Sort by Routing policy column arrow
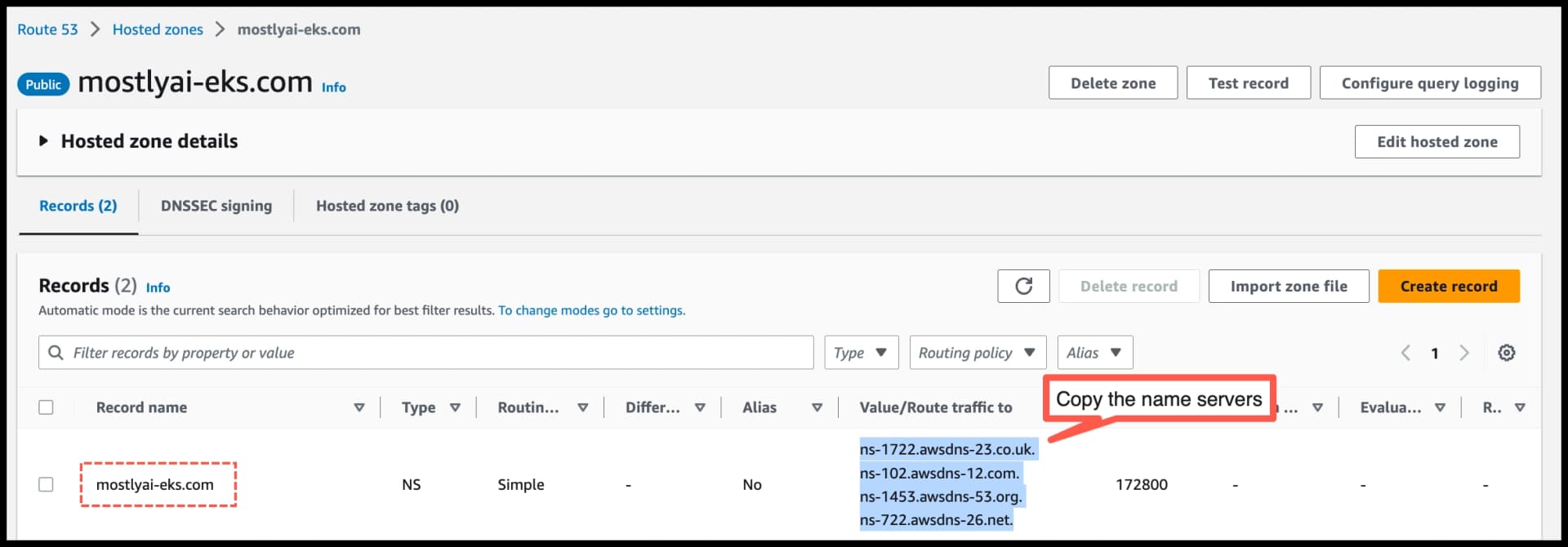 (x=582, y=407)
